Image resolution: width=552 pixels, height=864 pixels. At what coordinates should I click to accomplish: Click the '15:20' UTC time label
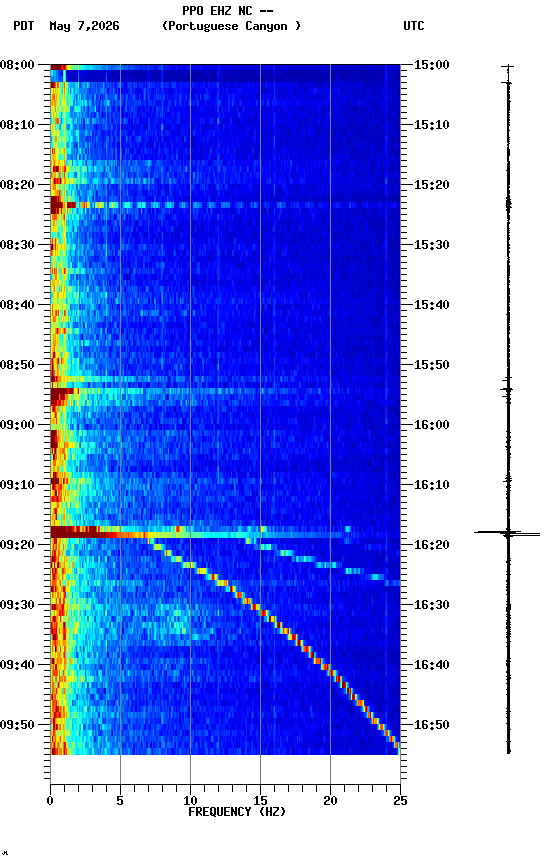tap(432, 185)
